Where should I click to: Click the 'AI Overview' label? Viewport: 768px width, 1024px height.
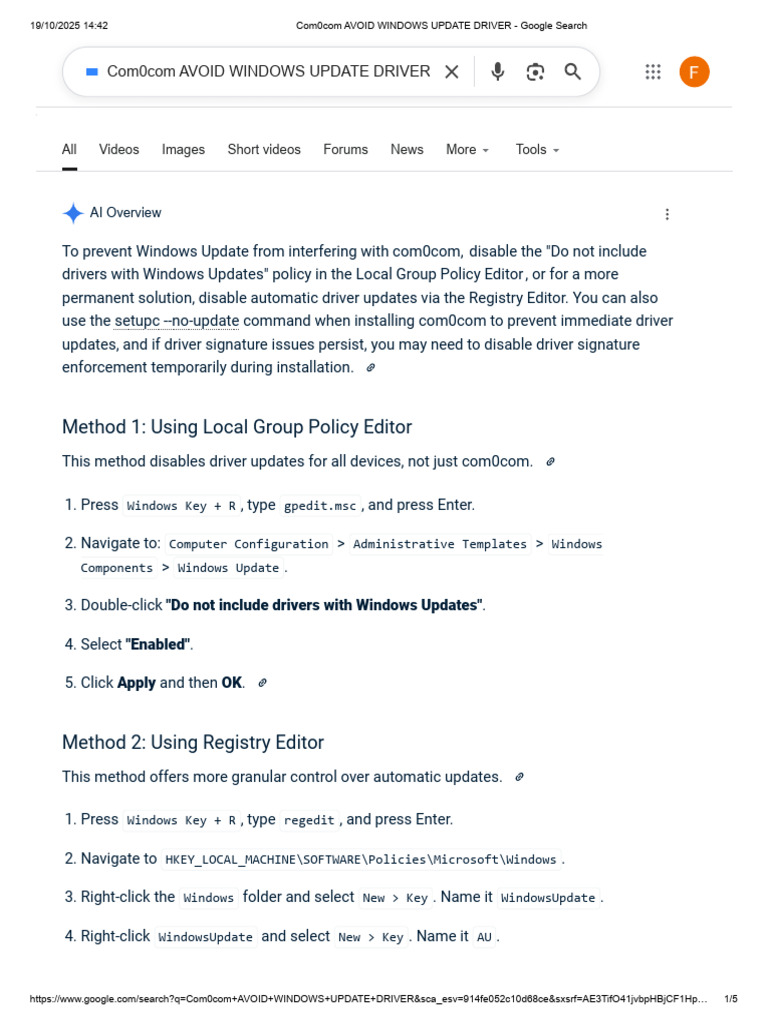[125, 213]
